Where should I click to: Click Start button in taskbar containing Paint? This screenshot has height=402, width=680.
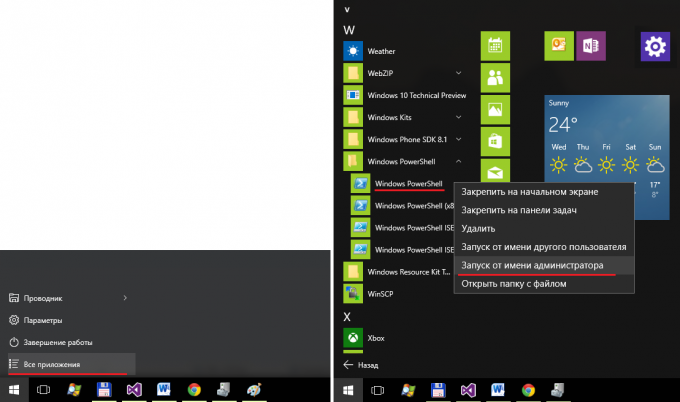pos(14,390)
